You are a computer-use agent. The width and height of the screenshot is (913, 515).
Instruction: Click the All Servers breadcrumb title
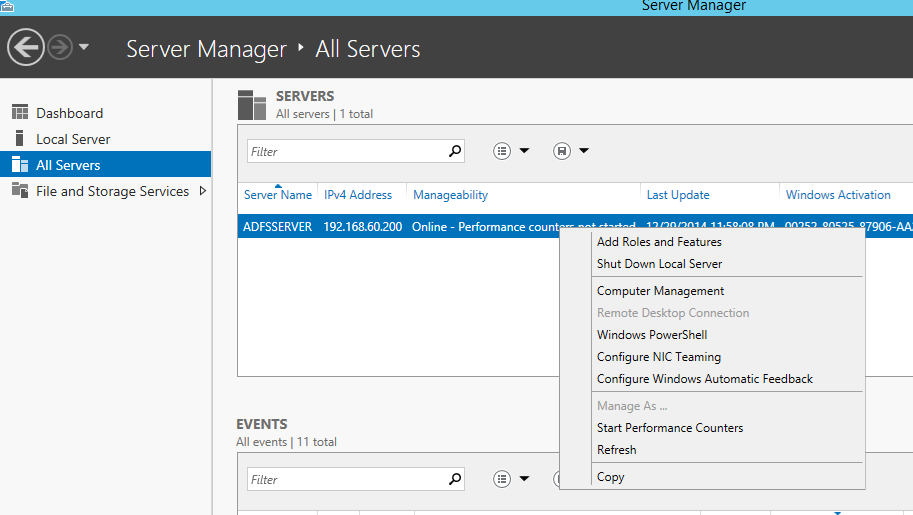(367, 49)
